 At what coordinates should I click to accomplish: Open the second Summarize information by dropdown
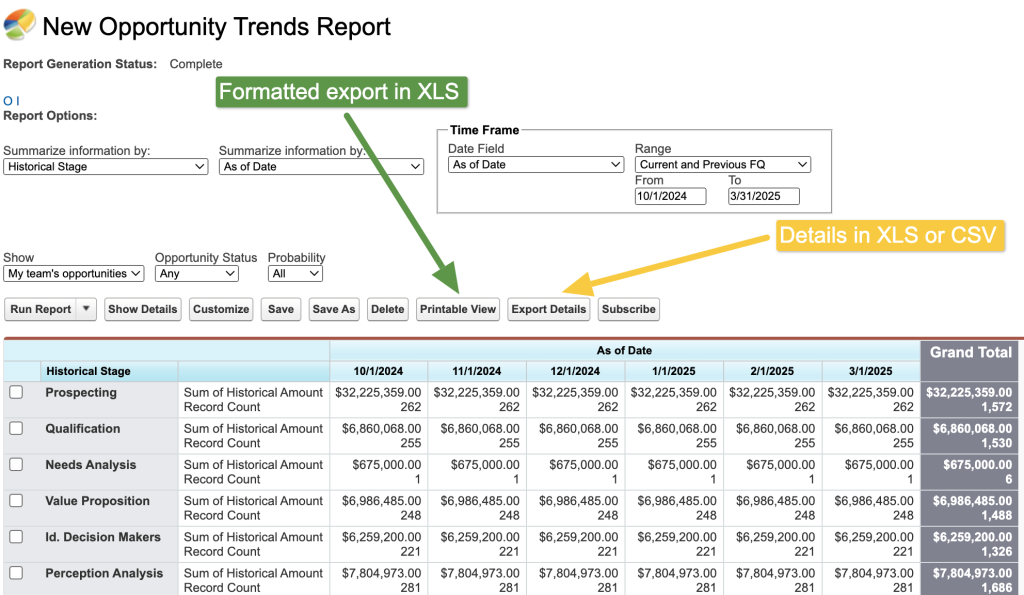click(321, 167)
